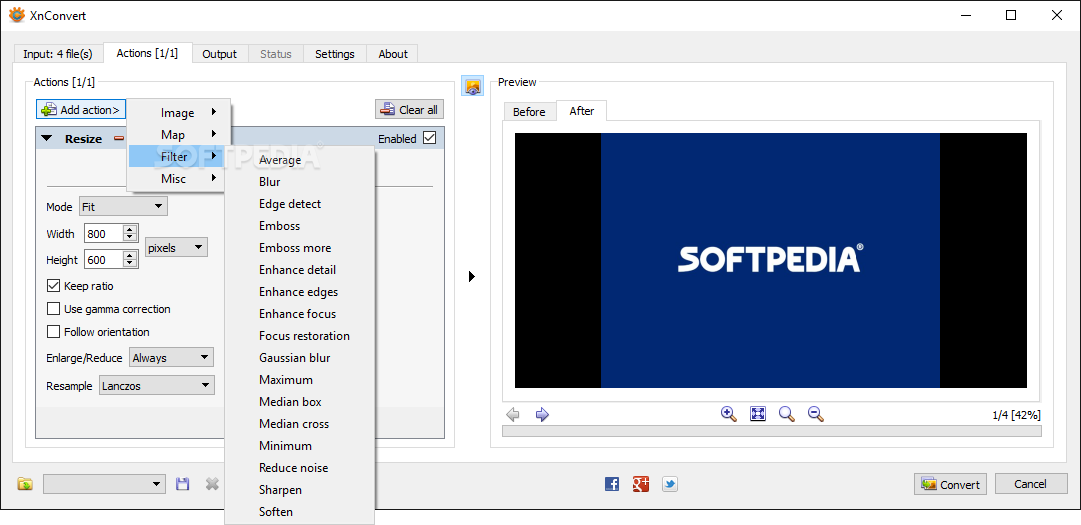Expand the Image submenu
The height and width of the screenshot is (525, 1081).
[x=178, y=113]
